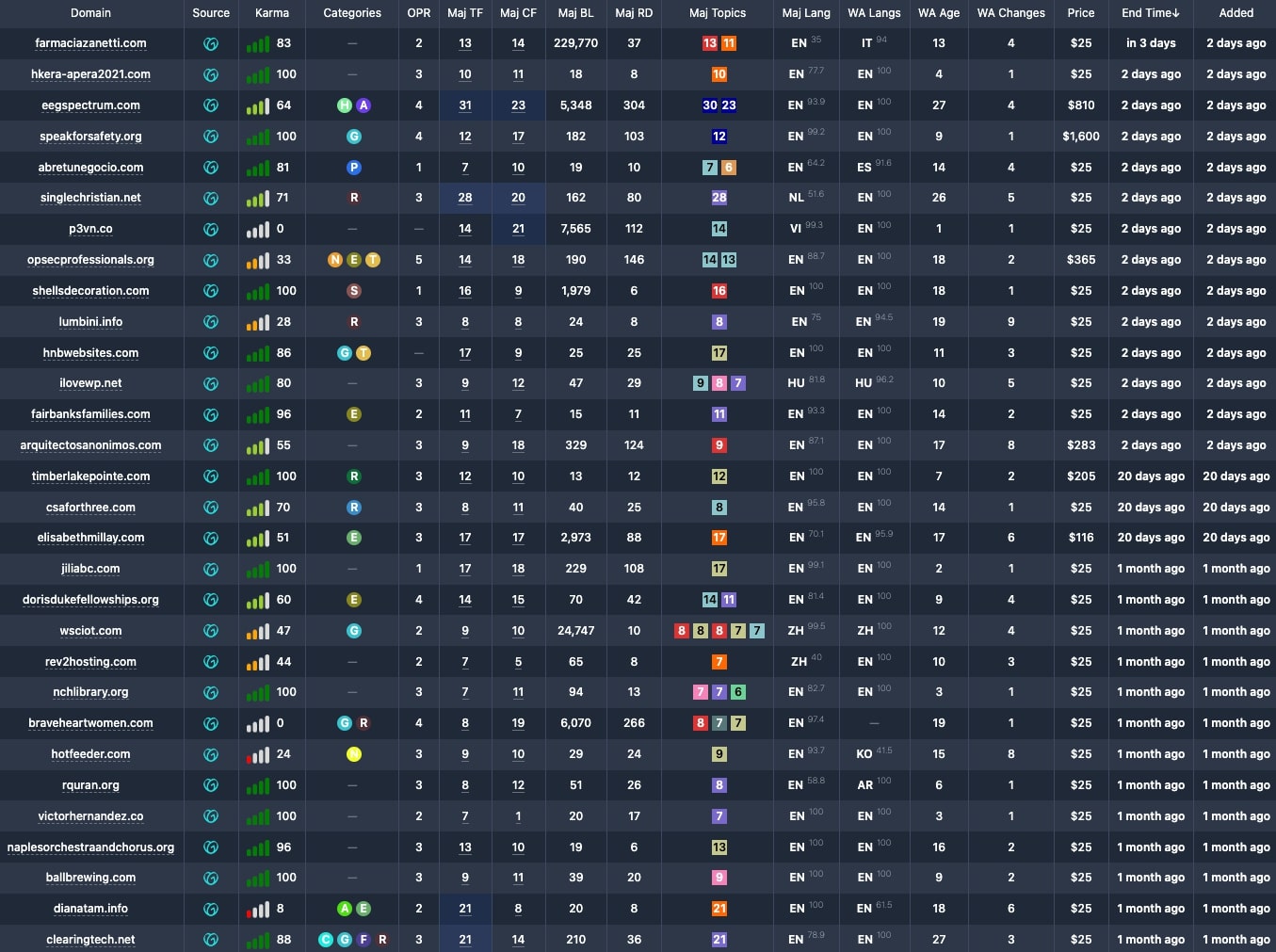1276x952 pixels.
Task: Sort by the WA Changes column header
Action: tap(1011, 13)
